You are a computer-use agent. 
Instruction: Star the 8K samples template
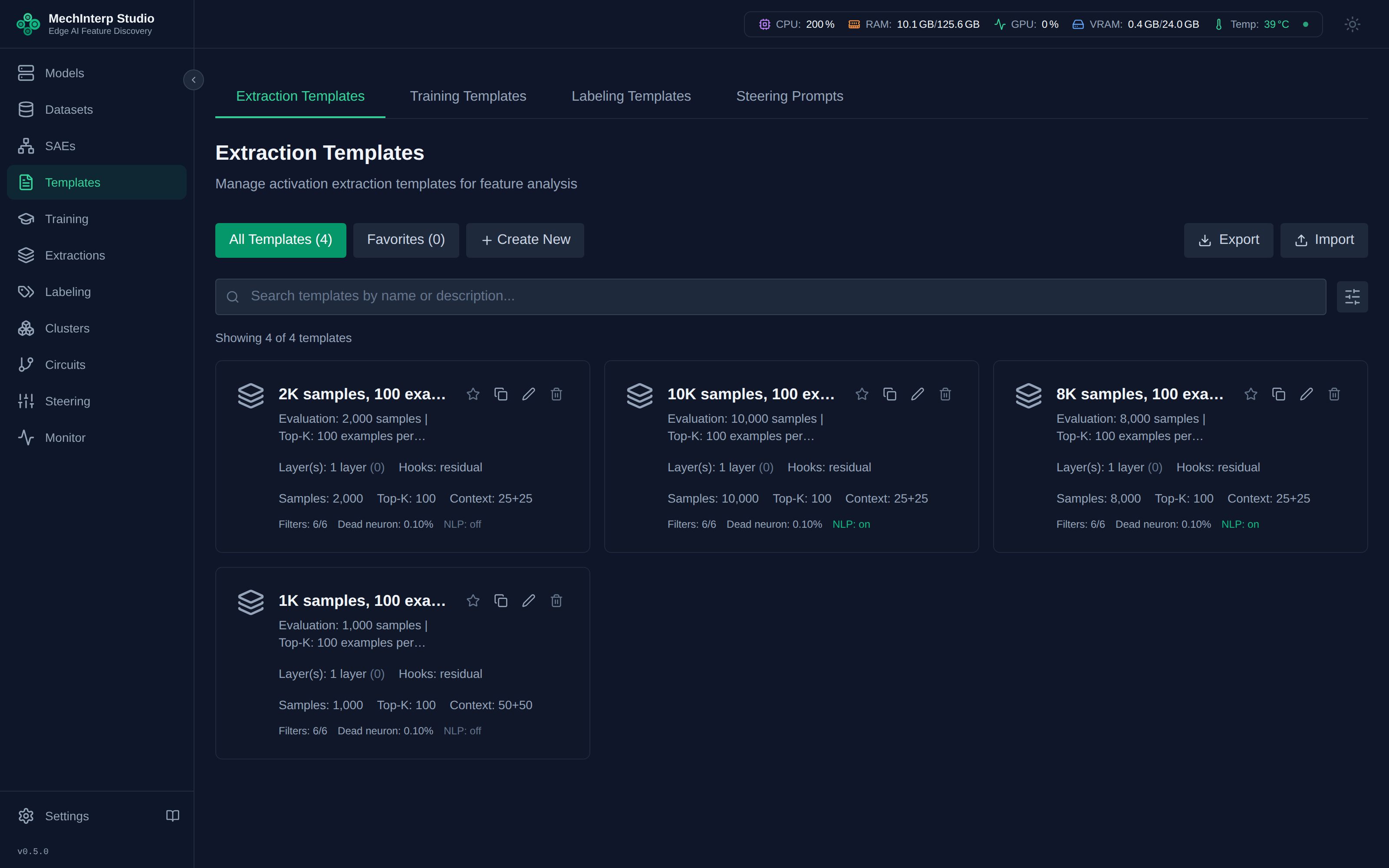pyautogui.click(x=1251, y=394)
